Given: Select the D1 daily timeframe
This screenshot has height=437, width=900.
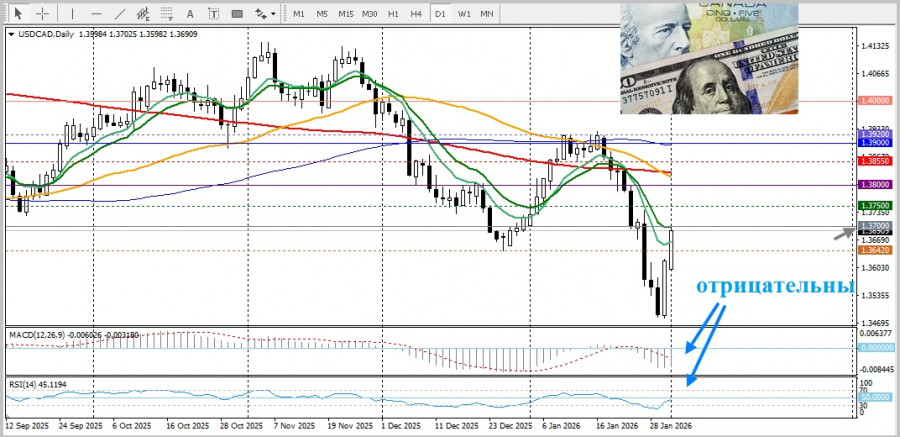Looking at the screenshot, I should coord(440,14).
